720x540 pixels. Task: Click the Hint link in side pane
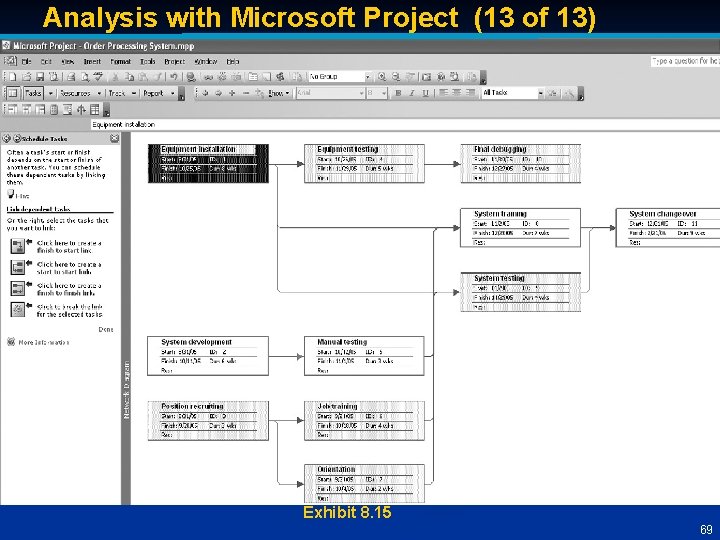18,195
